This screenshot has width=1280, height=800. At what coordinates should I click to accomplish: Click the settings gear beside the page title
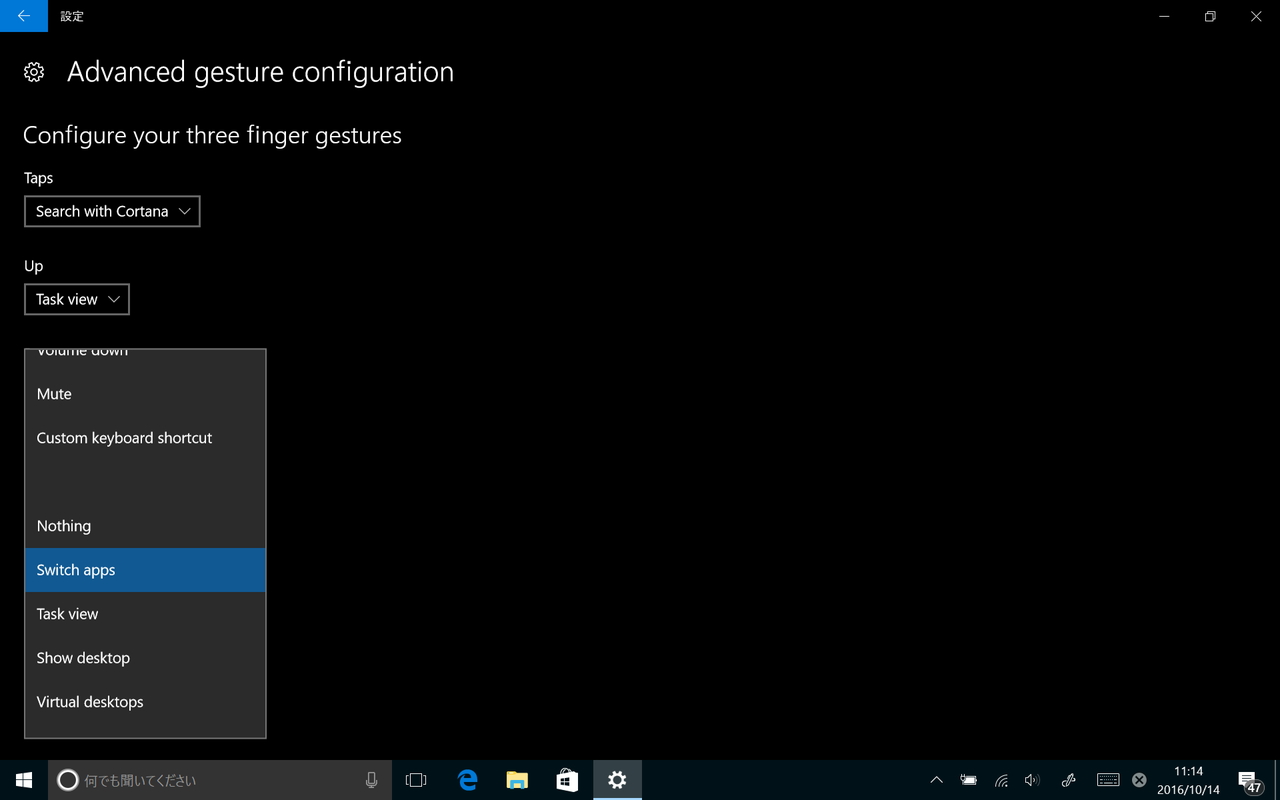click(34, 72)
